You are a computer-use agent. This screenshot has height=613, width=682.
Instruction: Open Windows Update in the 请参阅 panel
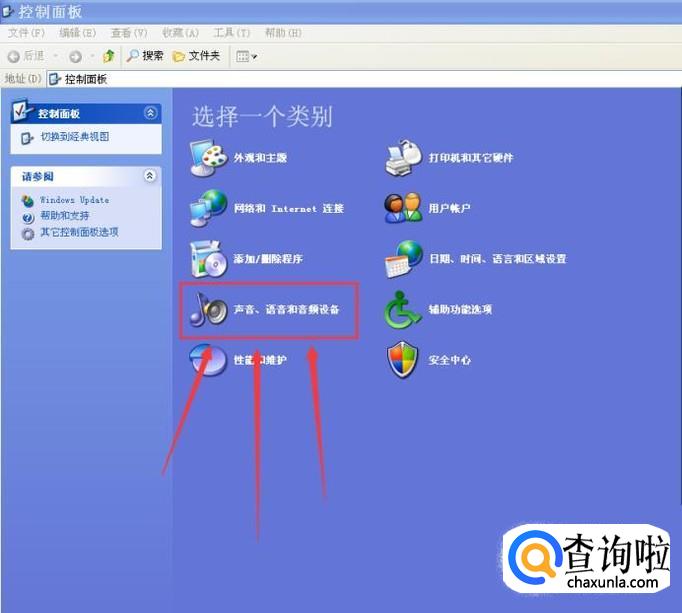(74, 200)
